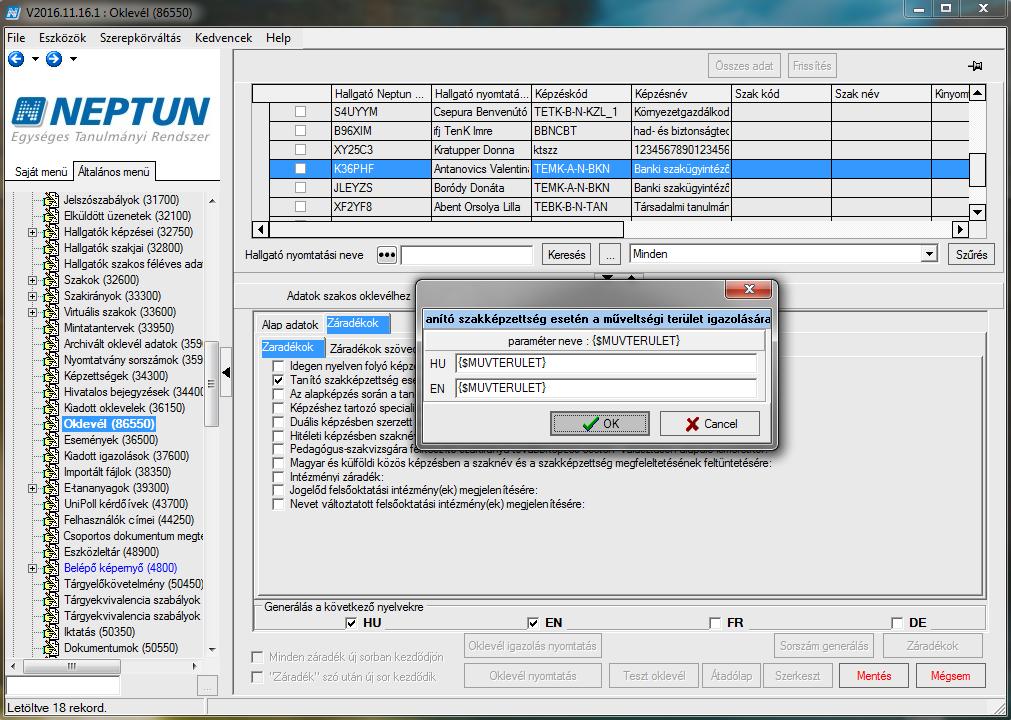This screenshot has height=720, width=1011.
Task: Click the forward navigation arrow icon
Action: [x=54, y=59]
